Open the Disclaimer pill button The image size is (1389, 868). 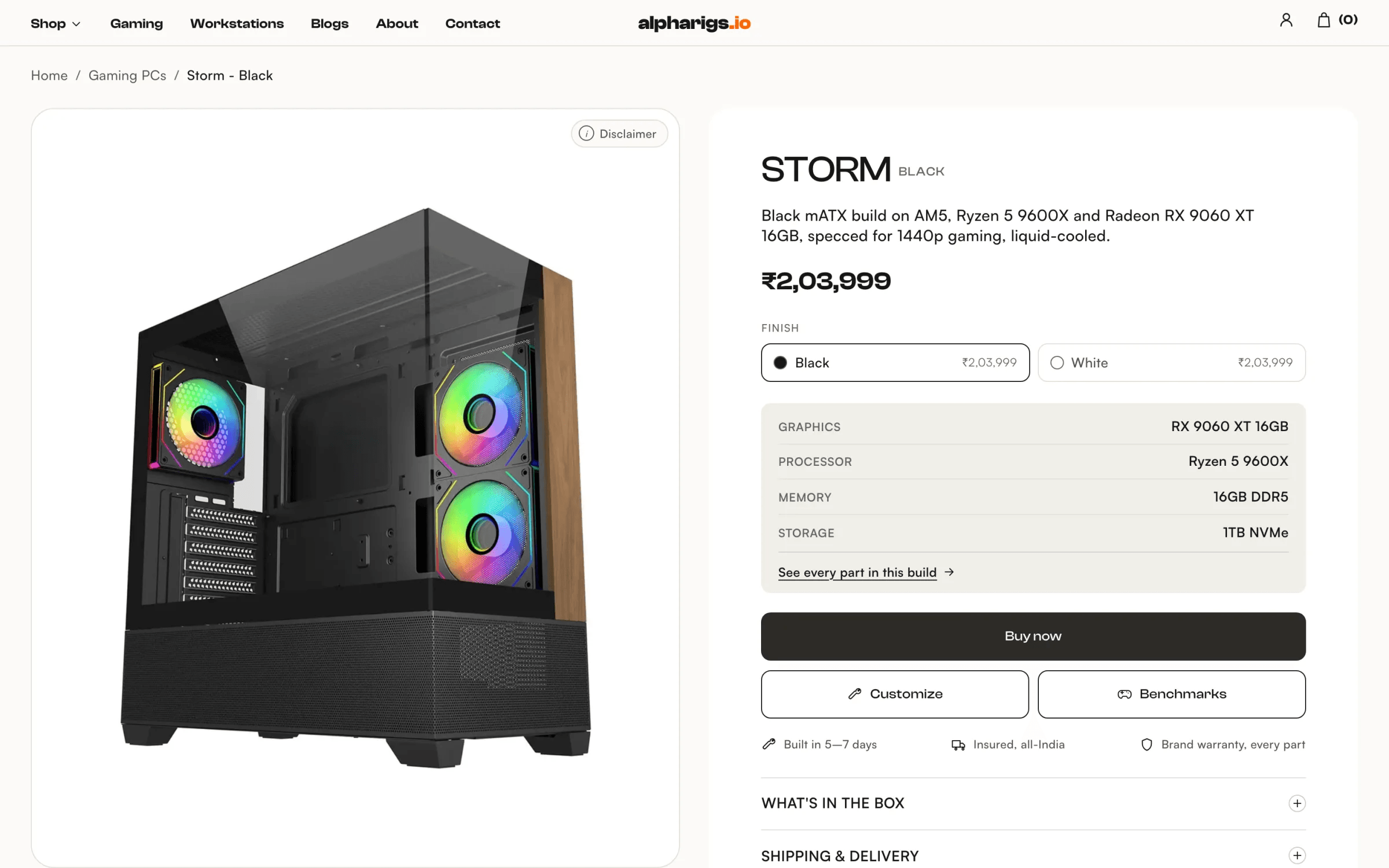pos(619,134)
